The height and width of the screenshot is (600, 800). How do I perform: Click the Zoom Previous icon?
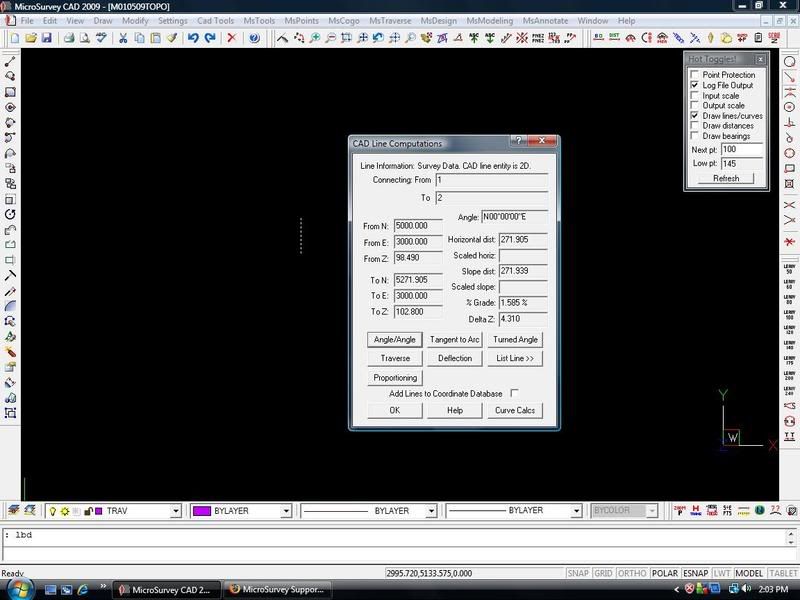(x=378, y=38)
